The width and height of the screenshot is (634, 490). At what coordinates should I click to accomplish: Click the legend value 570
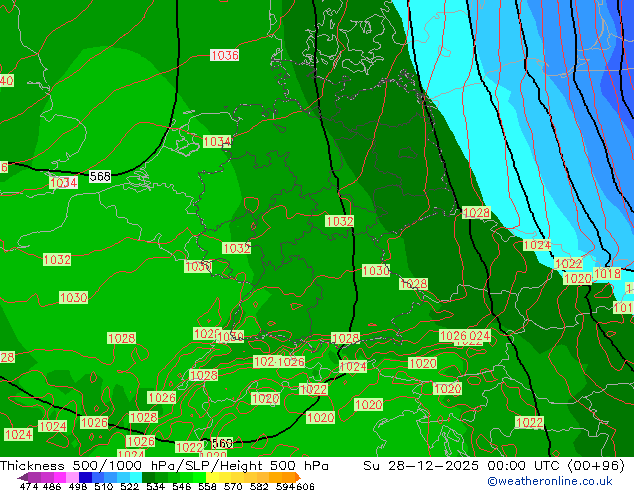coord(233,486)
